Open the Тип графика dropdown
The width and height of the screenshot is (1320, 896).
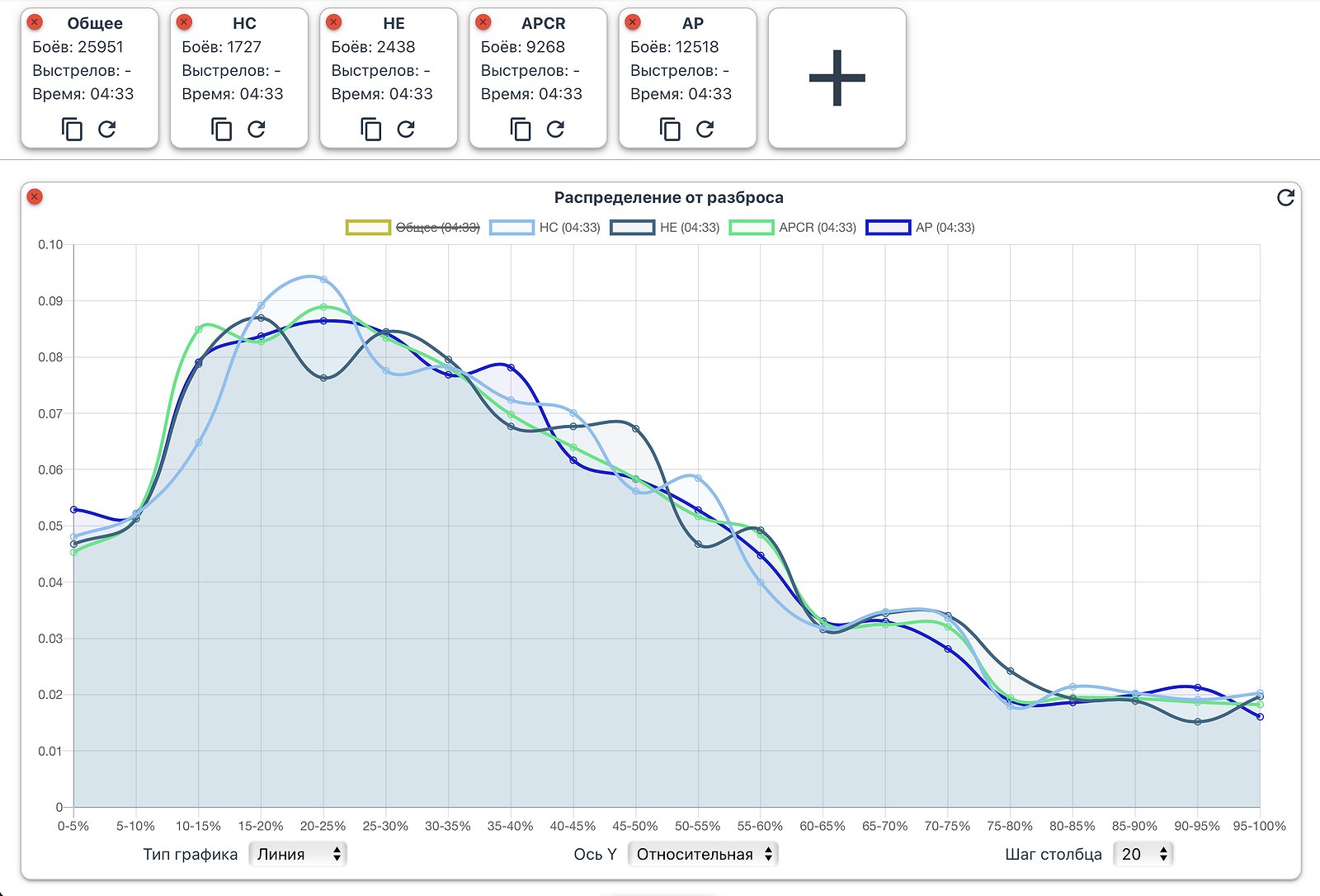(x=298, y=854)
